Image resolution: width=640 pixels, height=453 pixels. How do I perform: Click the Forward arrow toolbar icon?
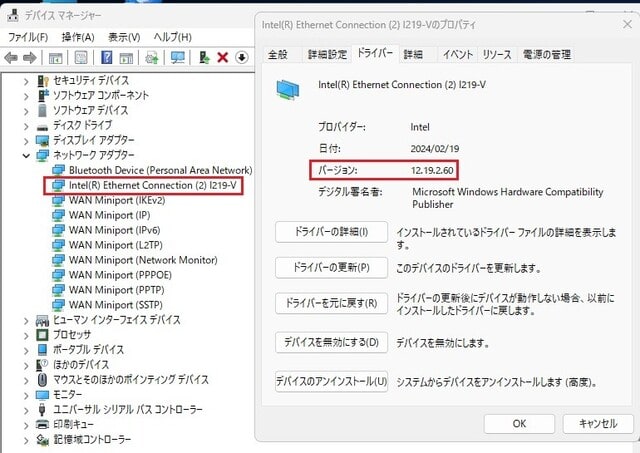(x=29, y=58)
